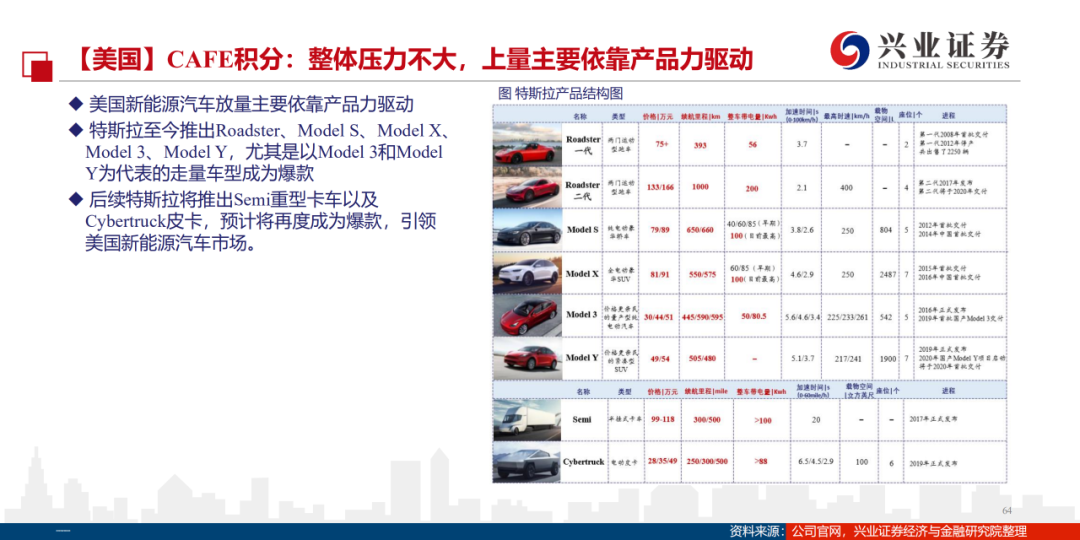The width and height of the screenshot is (1080, 540).
Task: Click the range value 1000
Action: pyautogui.click(x=700, y=187)
